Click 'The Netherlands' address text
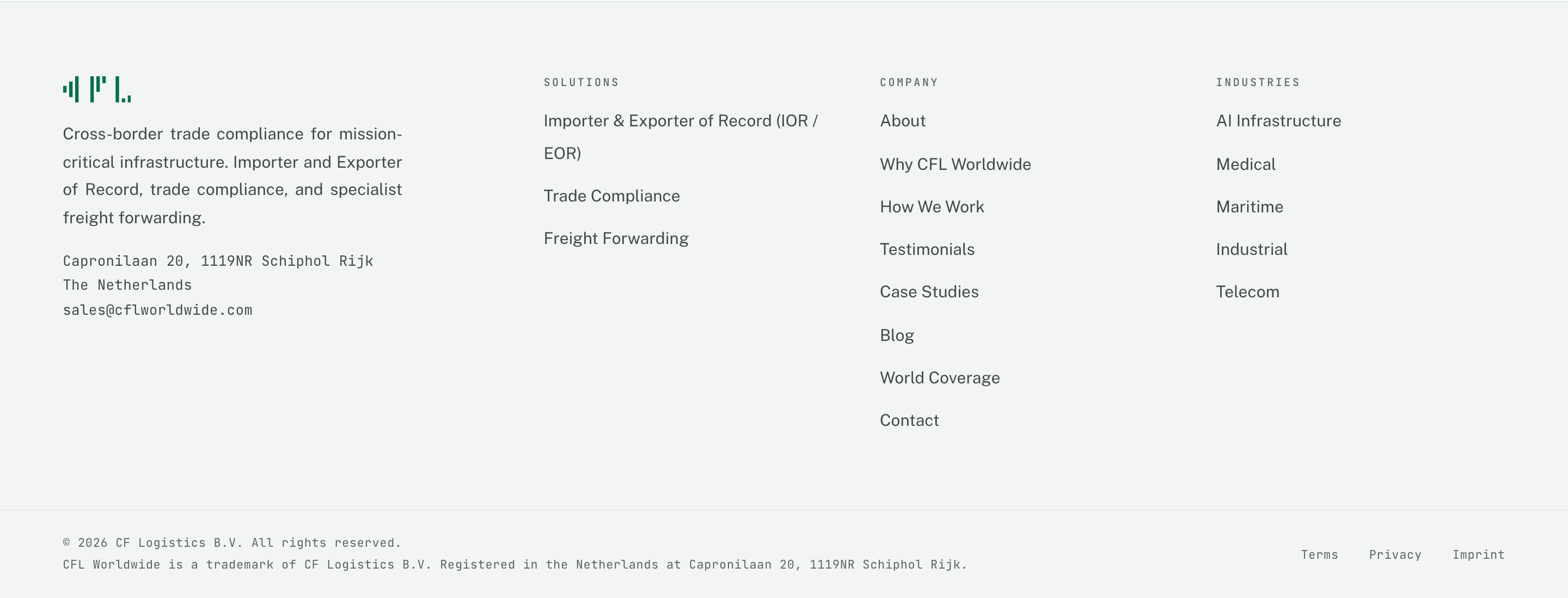The width and height of the screenshot is (1568, 598). pyautogui.click(x=127, y=285)
